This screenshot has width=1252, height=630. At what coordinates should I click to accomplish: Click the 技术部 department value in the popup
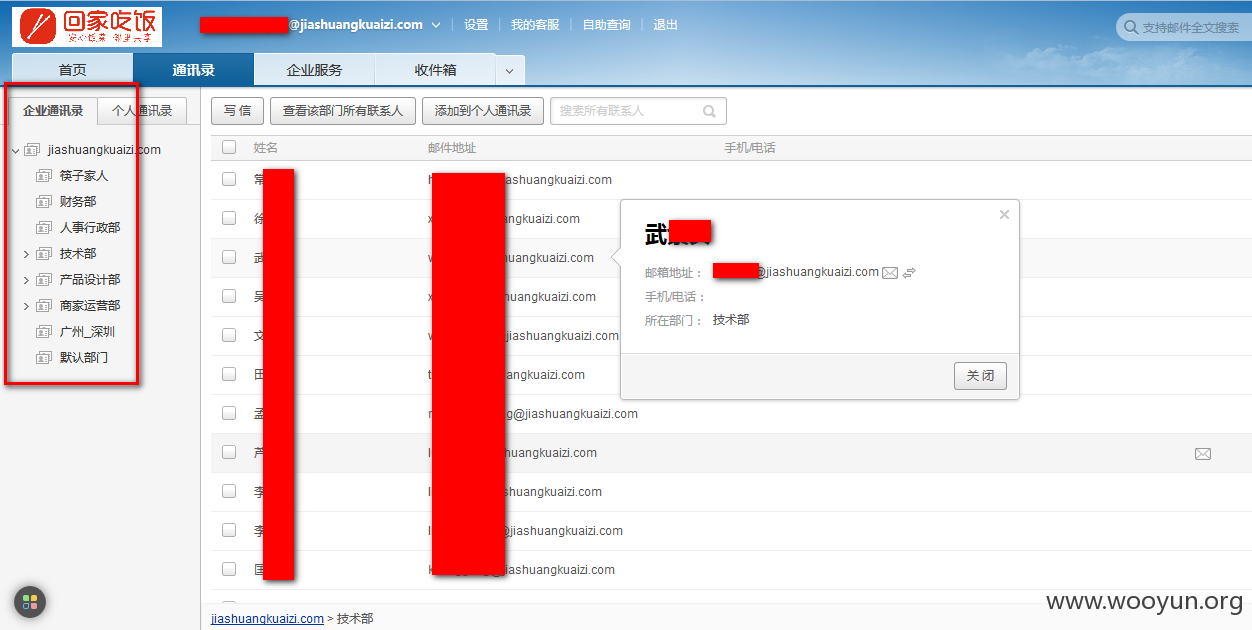(731, 320)
